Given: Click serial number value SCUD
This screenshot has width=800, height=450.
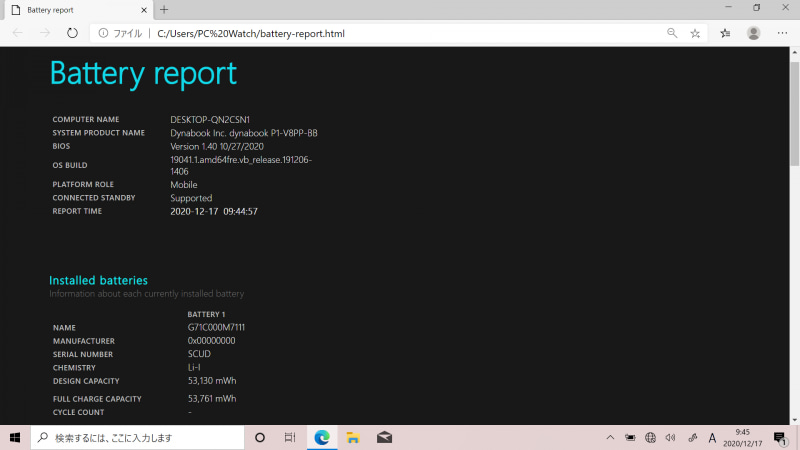Looking at the screenshot, I should (199, 354).
